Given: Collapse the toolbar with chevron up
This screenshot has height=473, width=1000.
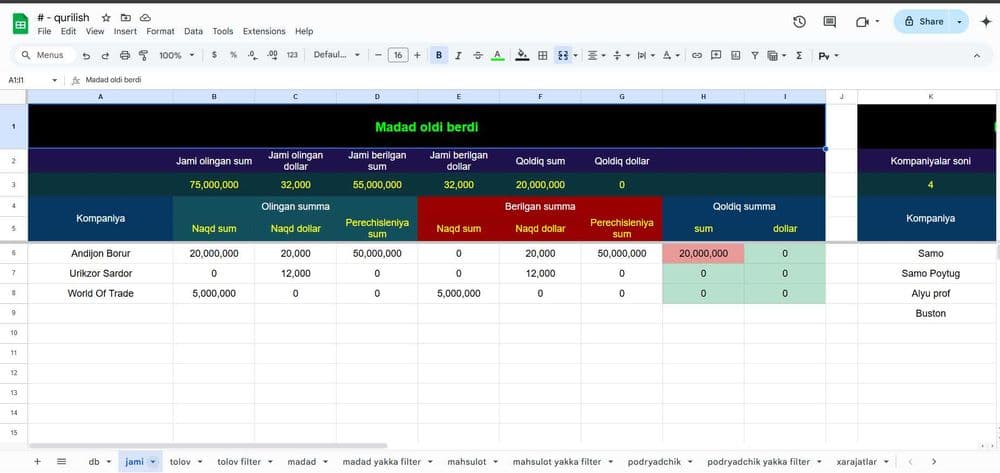Looking at the screenshot, I should tap(976, 55).
